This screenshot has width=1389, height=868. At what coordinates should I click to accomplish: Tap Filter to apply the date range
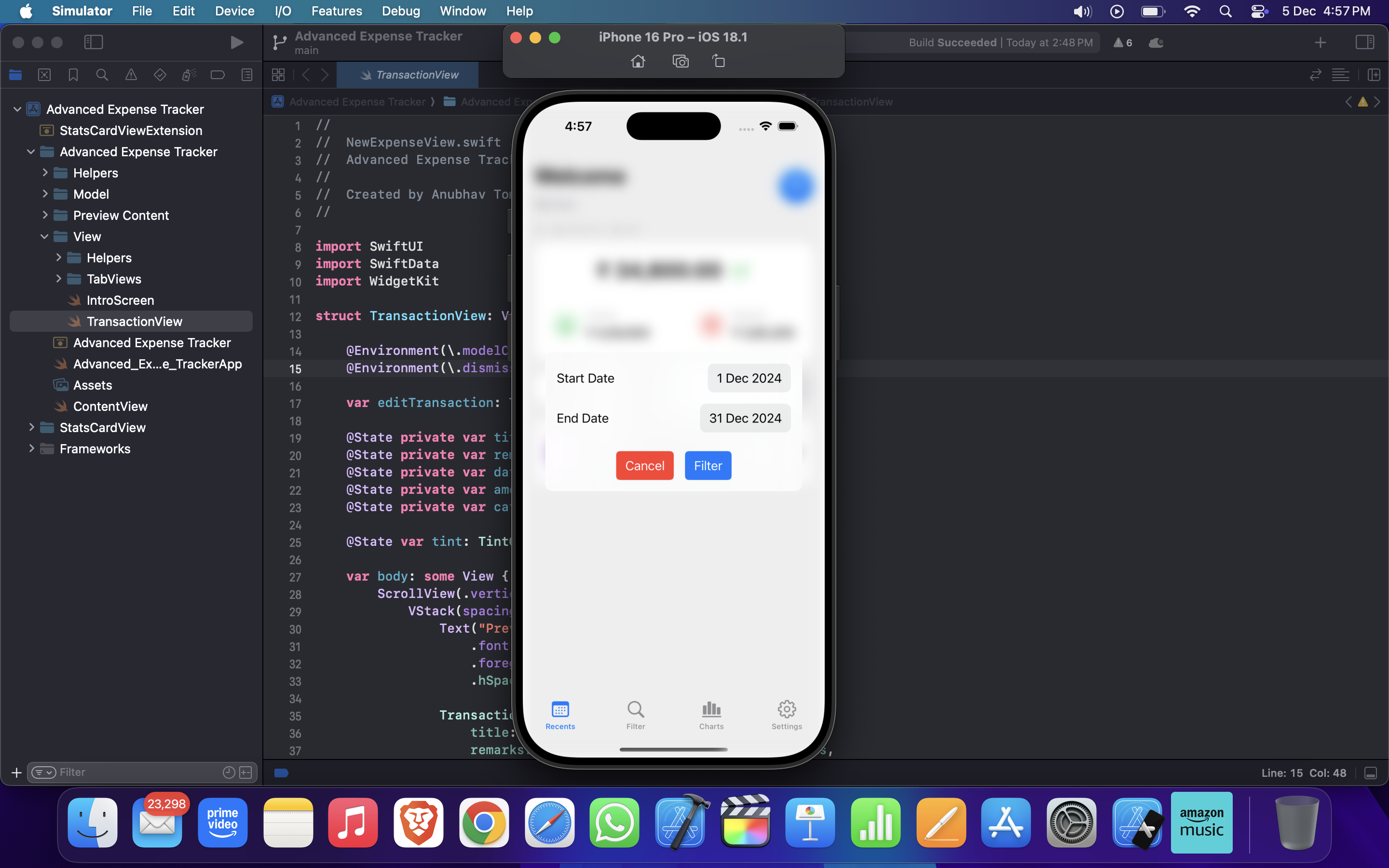click(708, 465)
